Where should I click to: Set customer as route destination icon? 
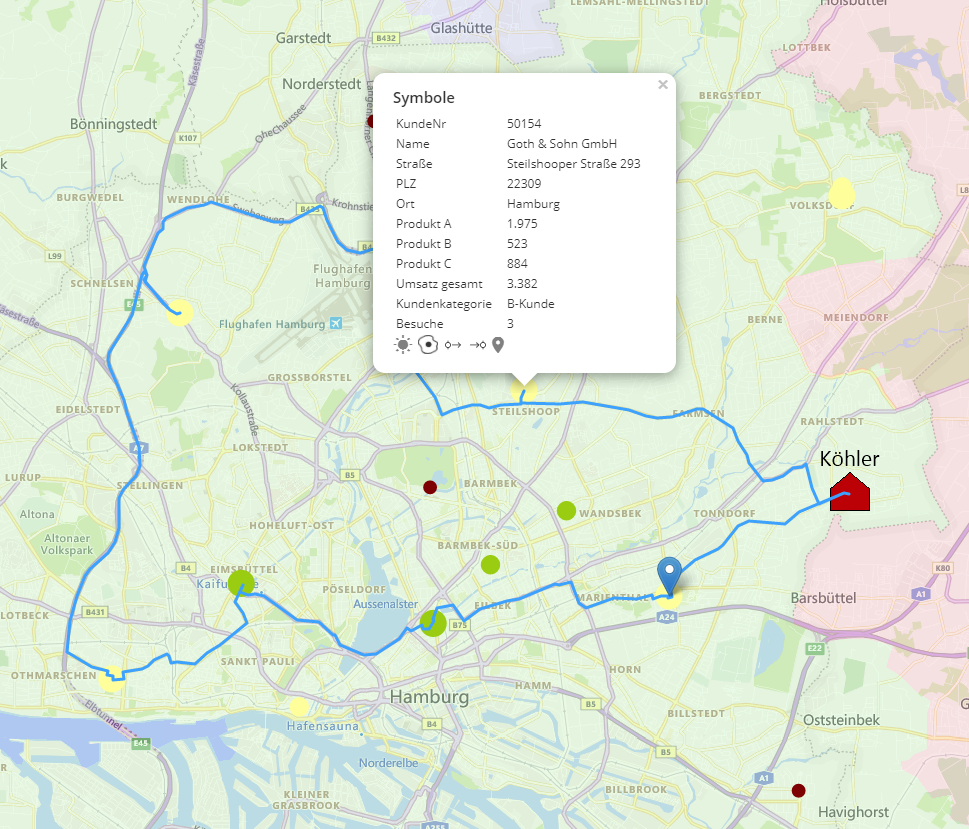click(477, 345)
